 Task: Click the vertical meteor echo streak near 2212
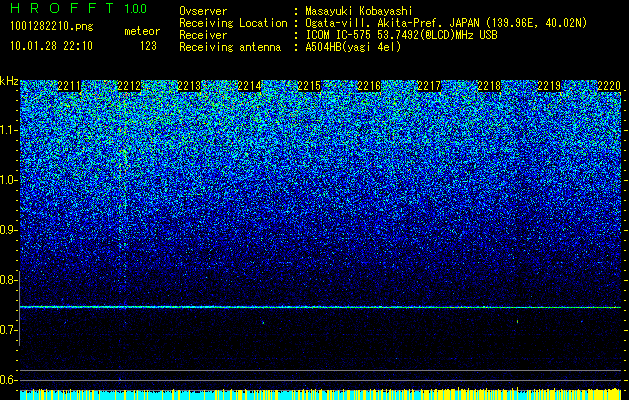coord(123,193)
